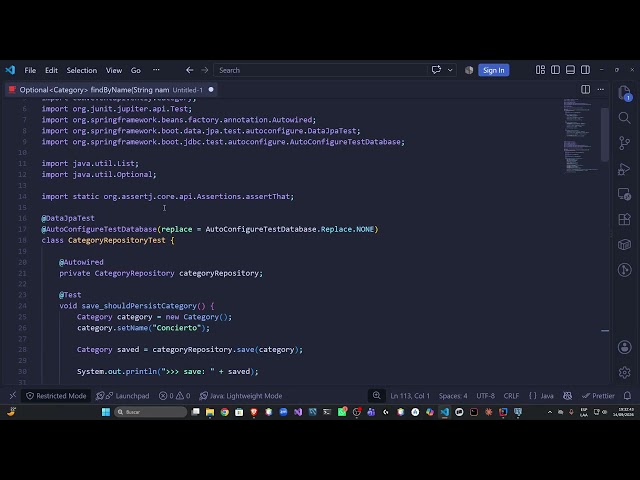Click the Sign In button
The height and width of the screenshot is (480, 640).
pyautogui.click(x=493, y=70)
